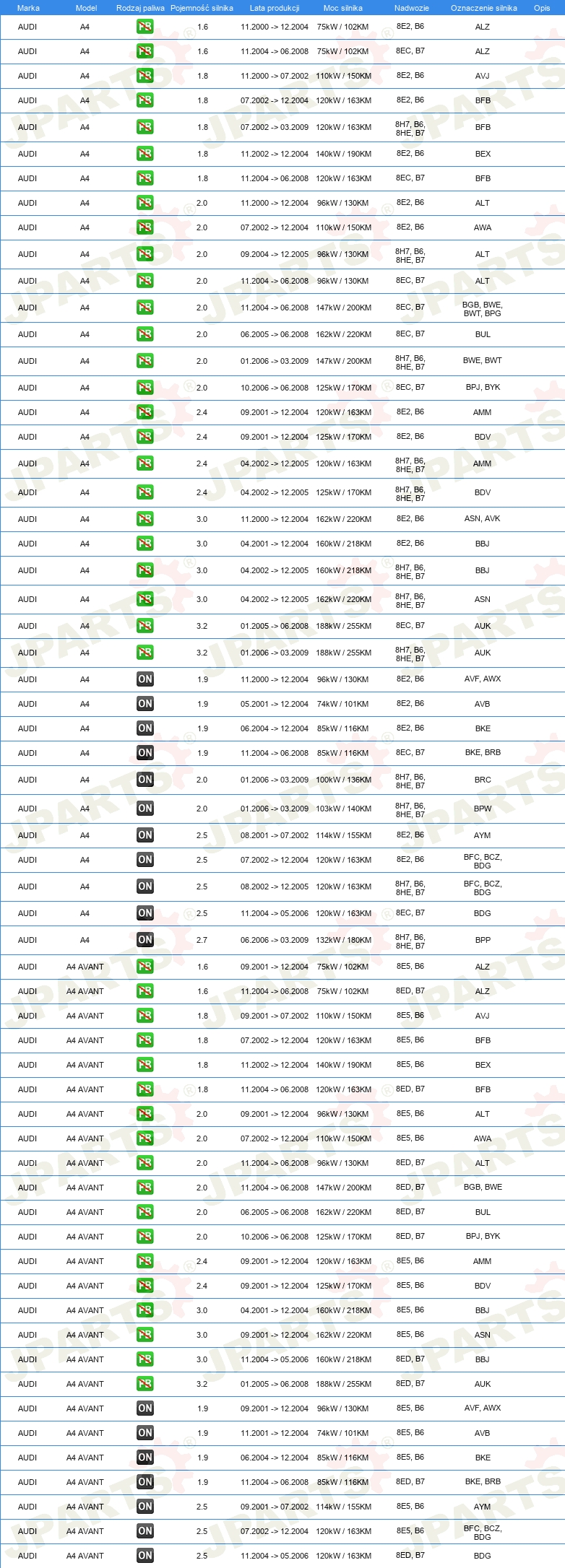Click the PB petrol icon in the 8E2, B6 row with engine AVJ

(145, 76)
